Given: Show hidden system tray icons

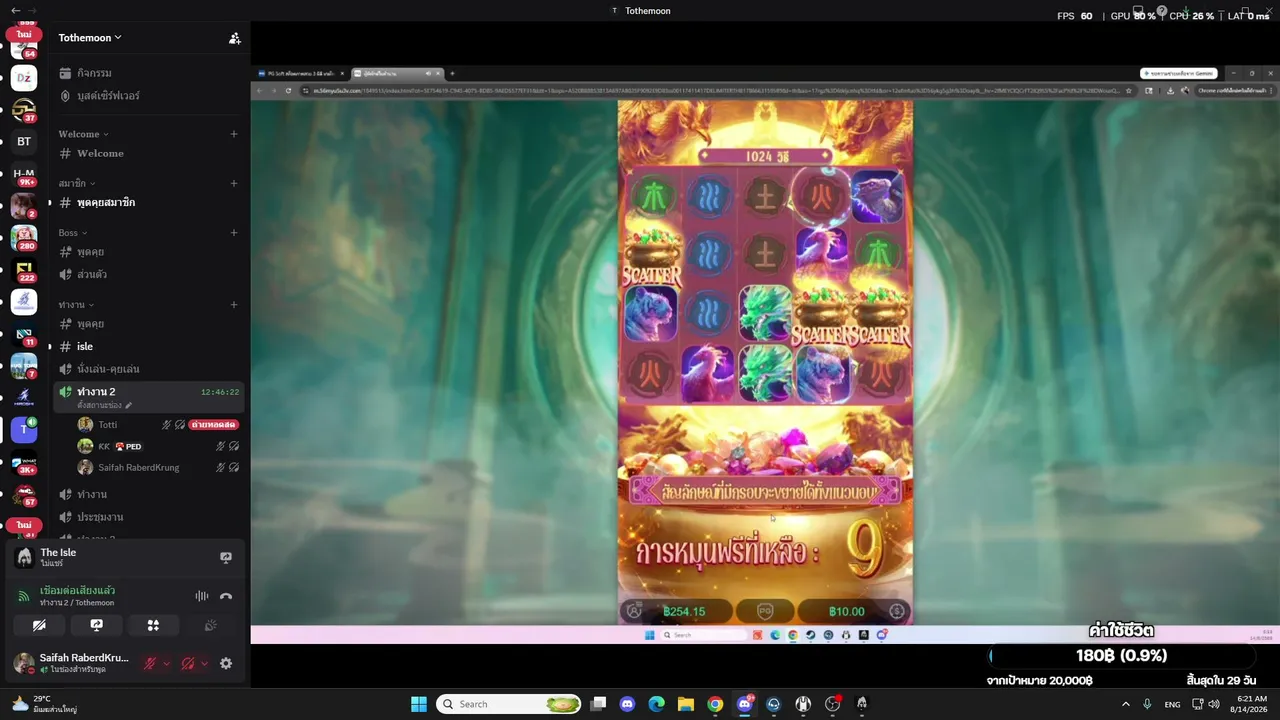Looking at the screenshot, I should coord(1125,704).
